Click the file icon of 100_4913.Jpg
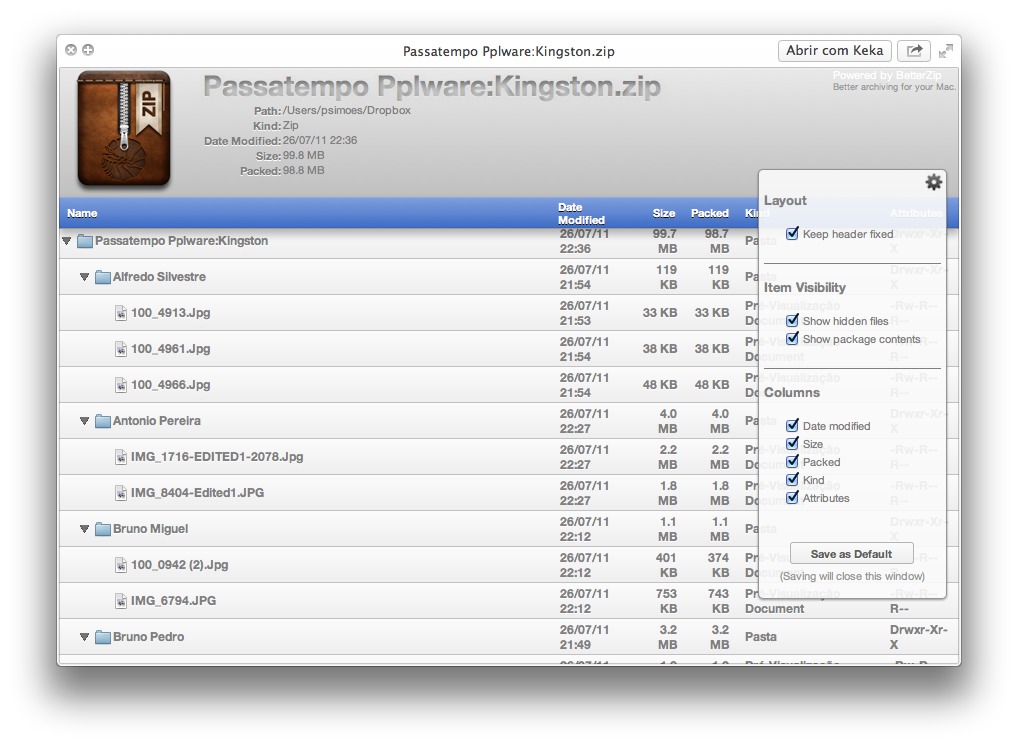The width and height of the screenshot is (1018, 745). [121, 313]
